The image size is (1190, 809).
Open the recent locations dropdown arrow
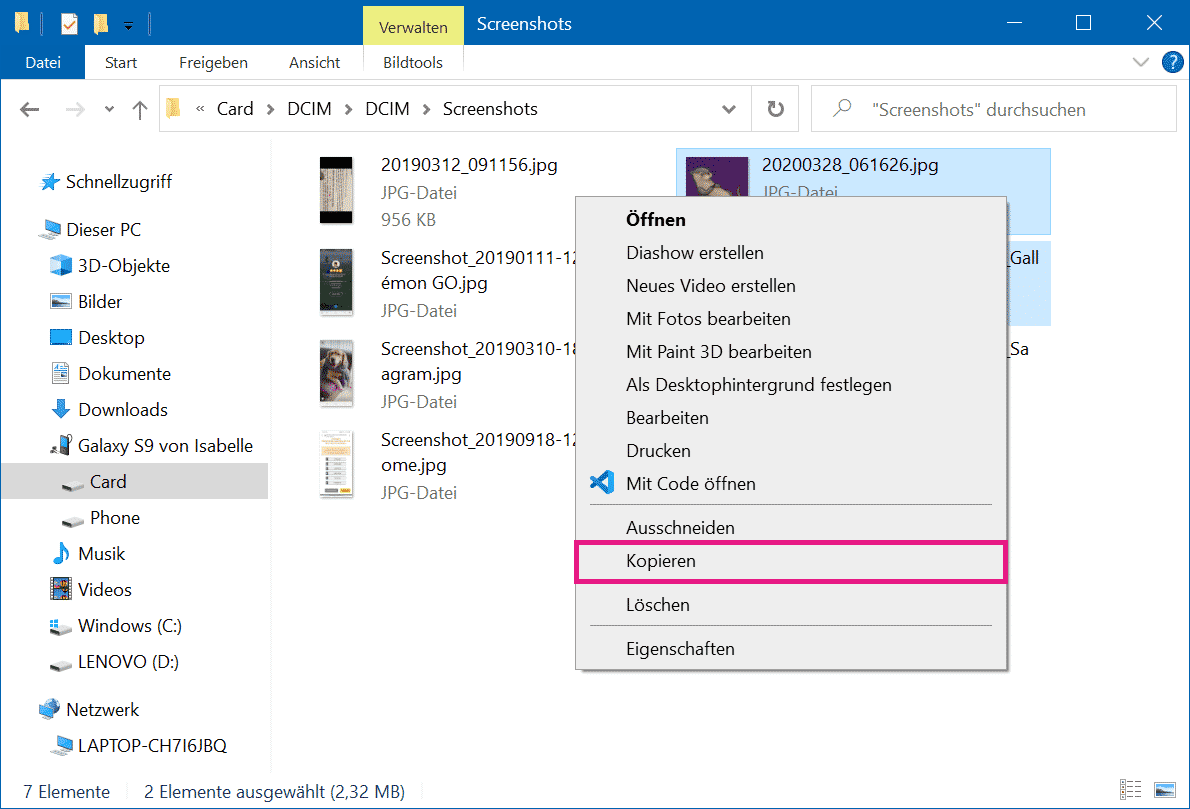[x=109, y=110]
